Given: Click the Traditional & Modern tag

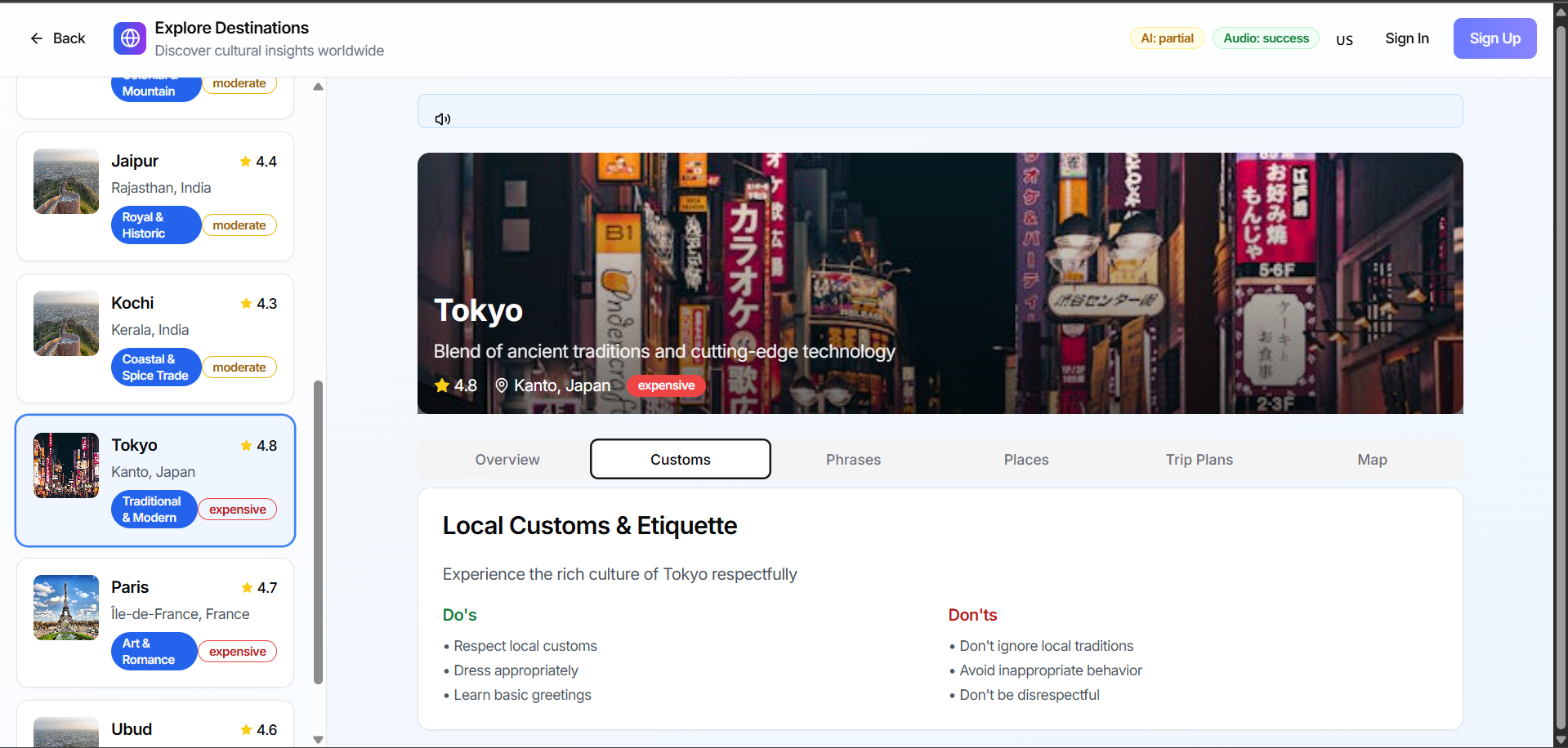Looking at the screenshot, I should coord(154,510).
